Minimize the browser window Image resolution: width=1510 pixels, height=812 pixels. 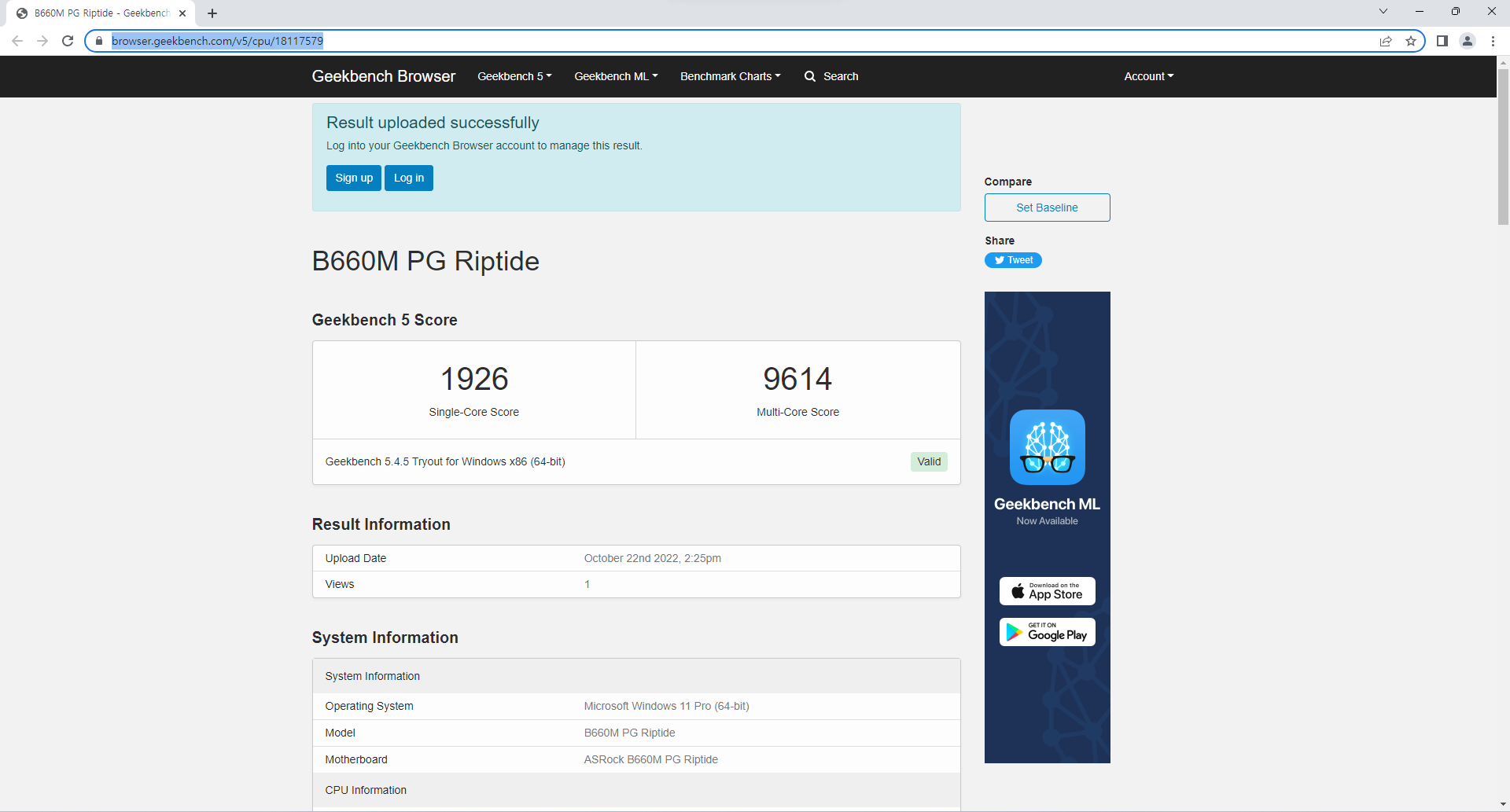click(1420, 11)
